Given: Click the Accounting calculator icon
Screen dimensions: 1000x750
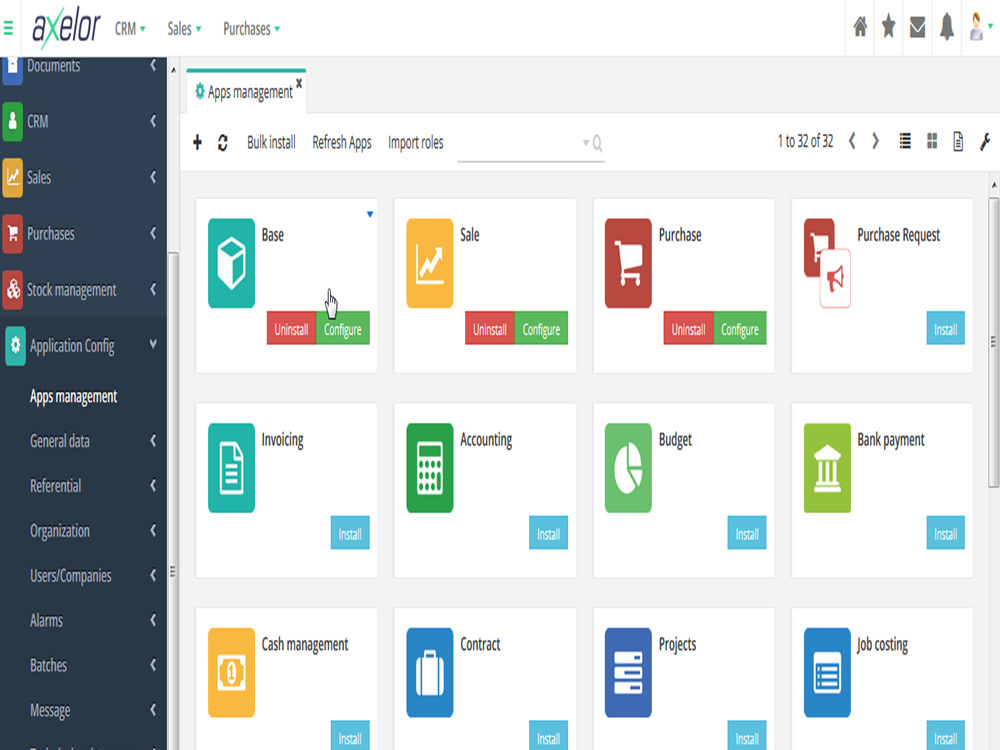Looking at the screenshot, I should [x=430, y=467].
